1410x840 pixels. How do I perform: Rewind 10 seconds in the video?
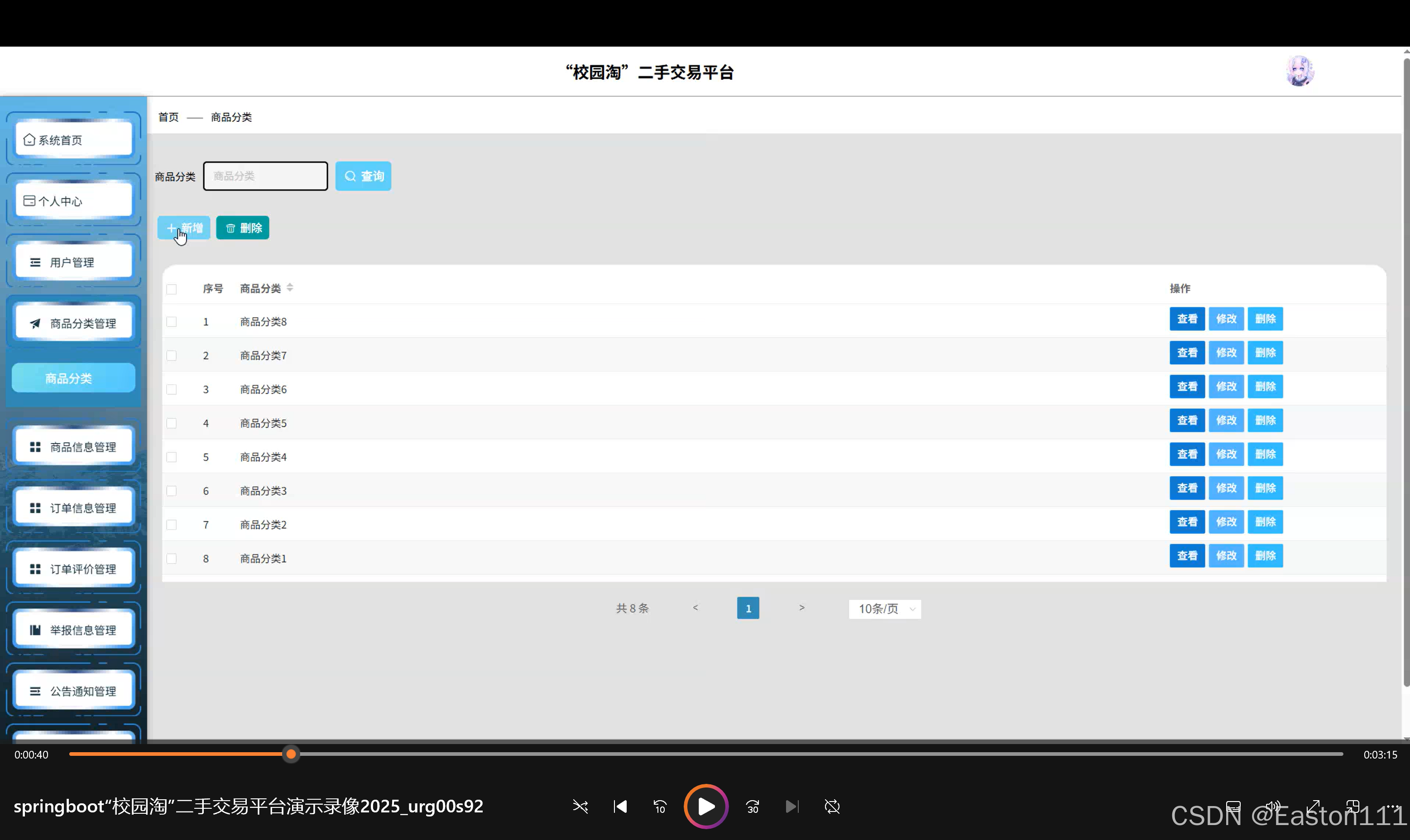[x=660, y=807]
